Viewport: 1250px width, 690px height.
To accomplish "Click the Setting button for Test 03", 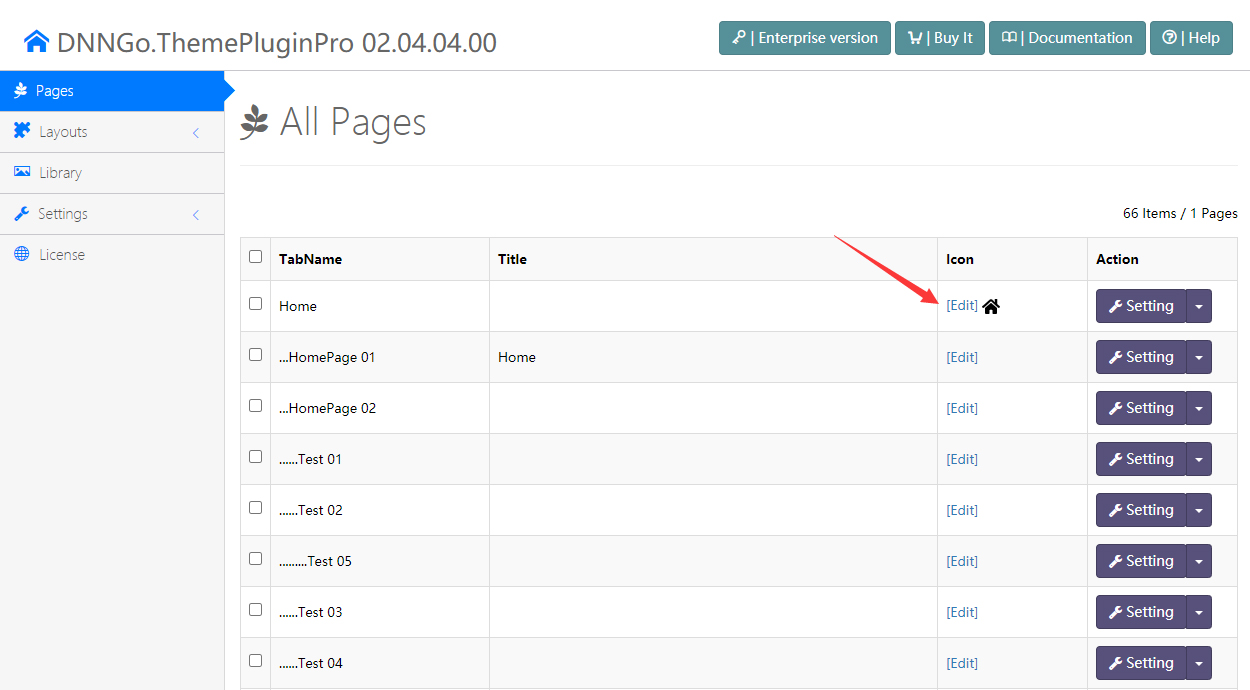I will click(x=1141, y=612).
